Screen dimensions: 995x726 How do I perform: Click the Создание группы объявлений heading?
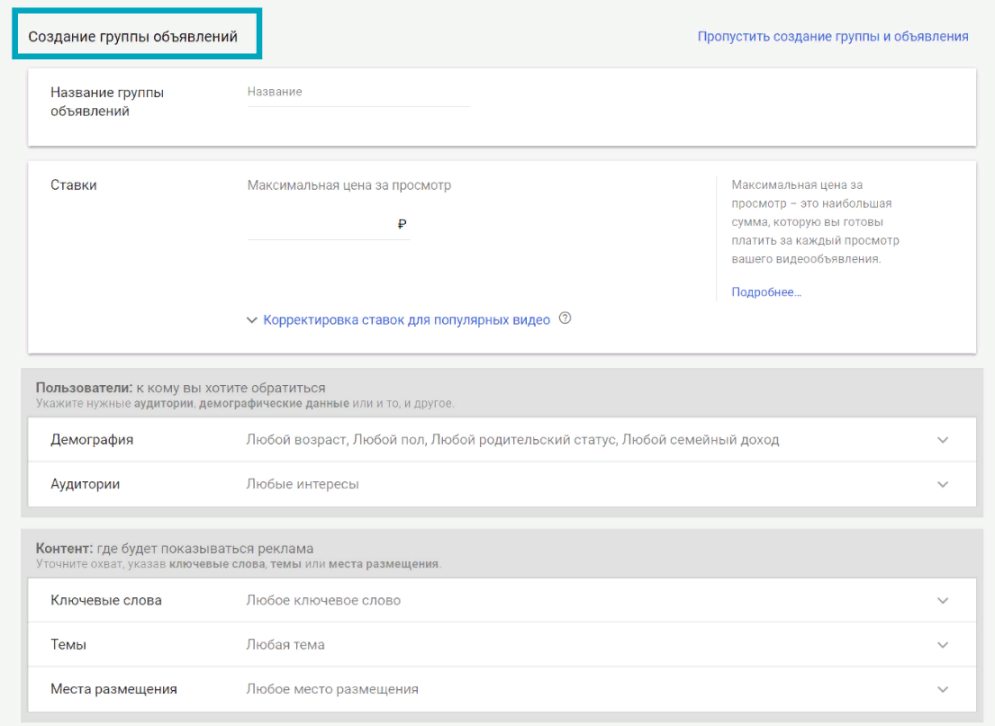click(x=133, y=37)
